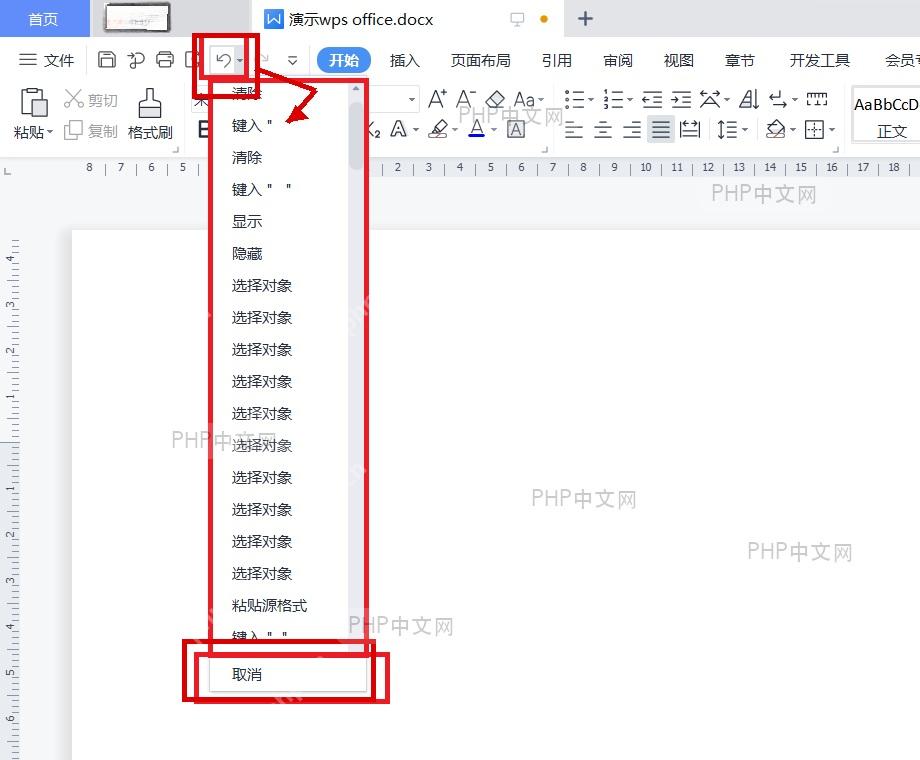The image size is (920, 760).
Task: Click the Export to PDF icon
Action: click(x=136, y=60)
